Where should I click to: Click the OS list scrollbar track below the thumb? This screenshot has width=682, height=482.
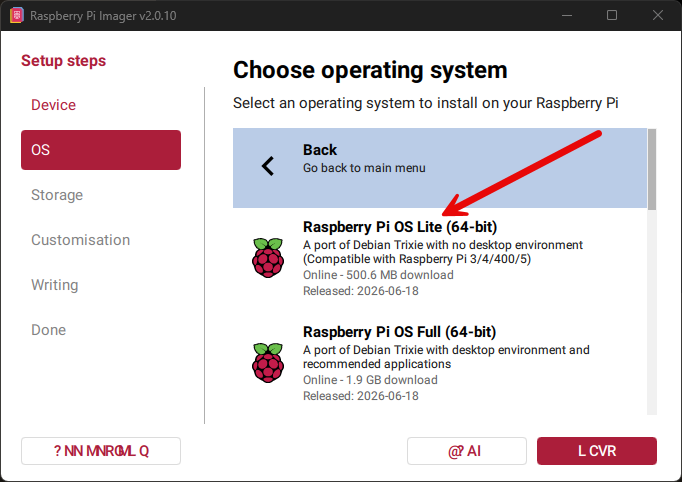point(652,312)
